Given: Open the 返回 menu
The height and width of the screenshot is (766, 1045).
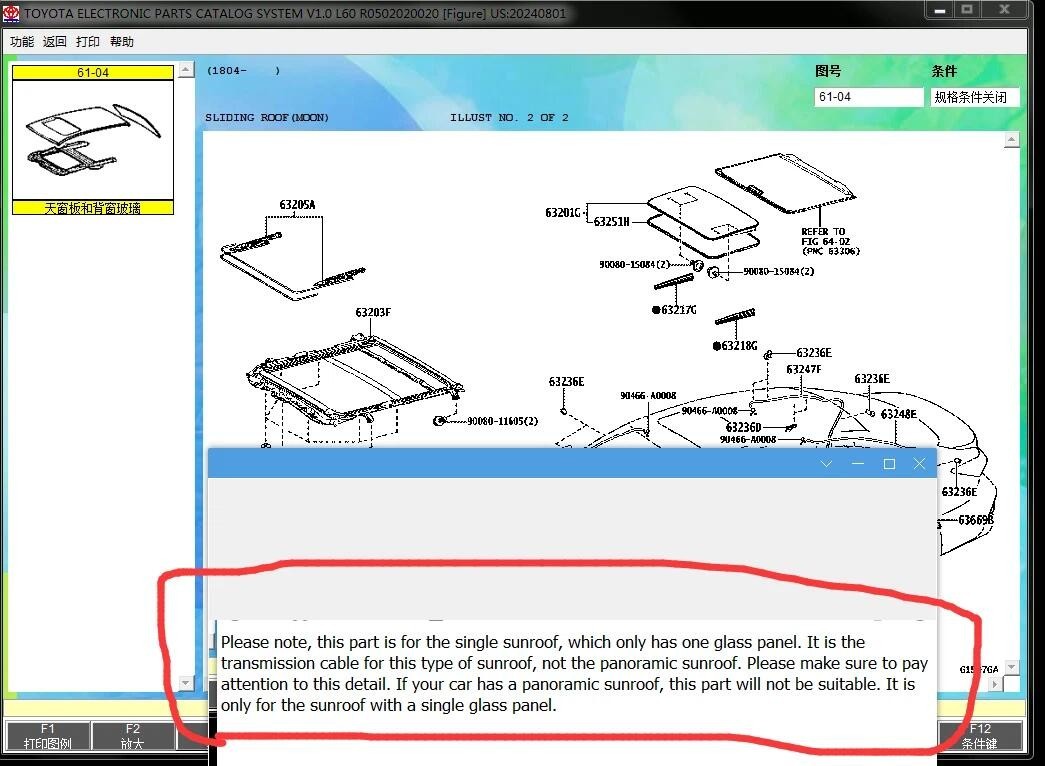Looking at the screenshot, I should pos(55,41).
